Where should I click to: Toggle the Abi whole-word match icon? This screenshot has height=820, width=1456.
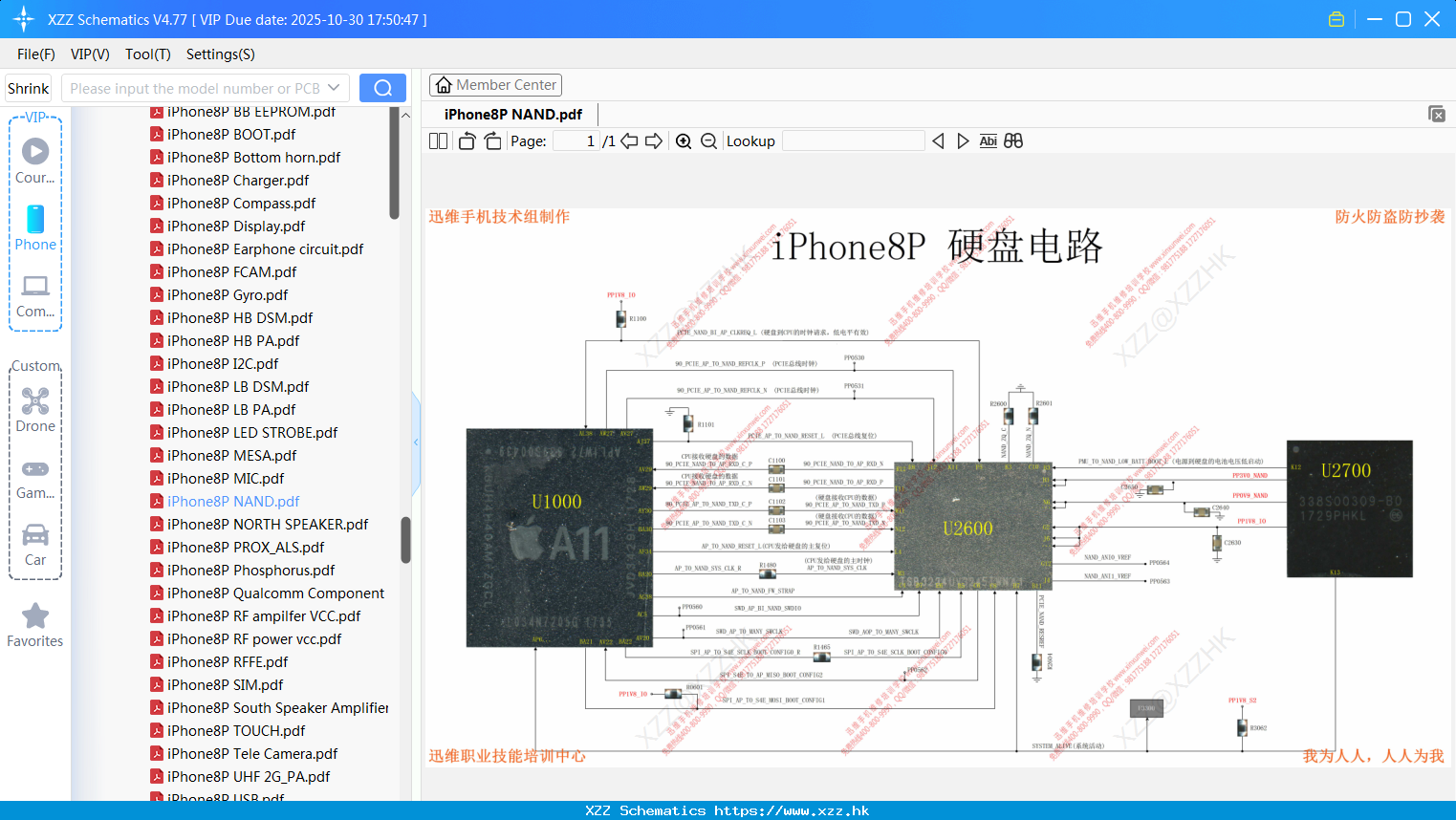tap(989, 141)
